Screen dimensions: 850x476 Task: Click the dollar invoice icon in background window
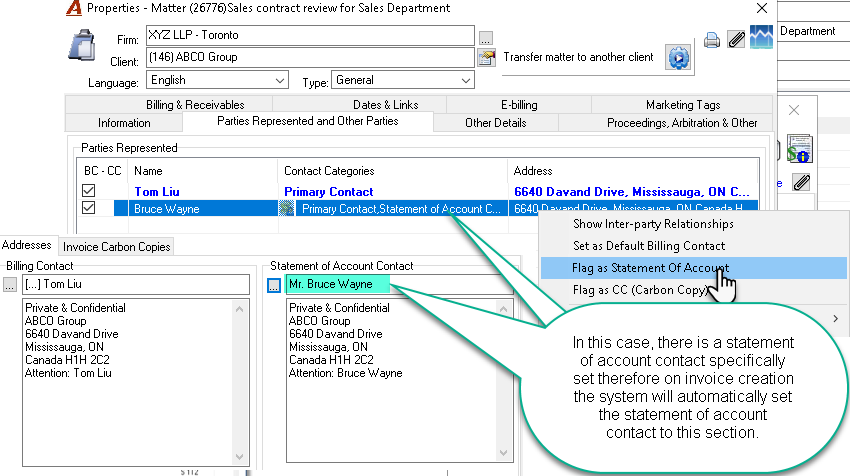click(799, 149)
